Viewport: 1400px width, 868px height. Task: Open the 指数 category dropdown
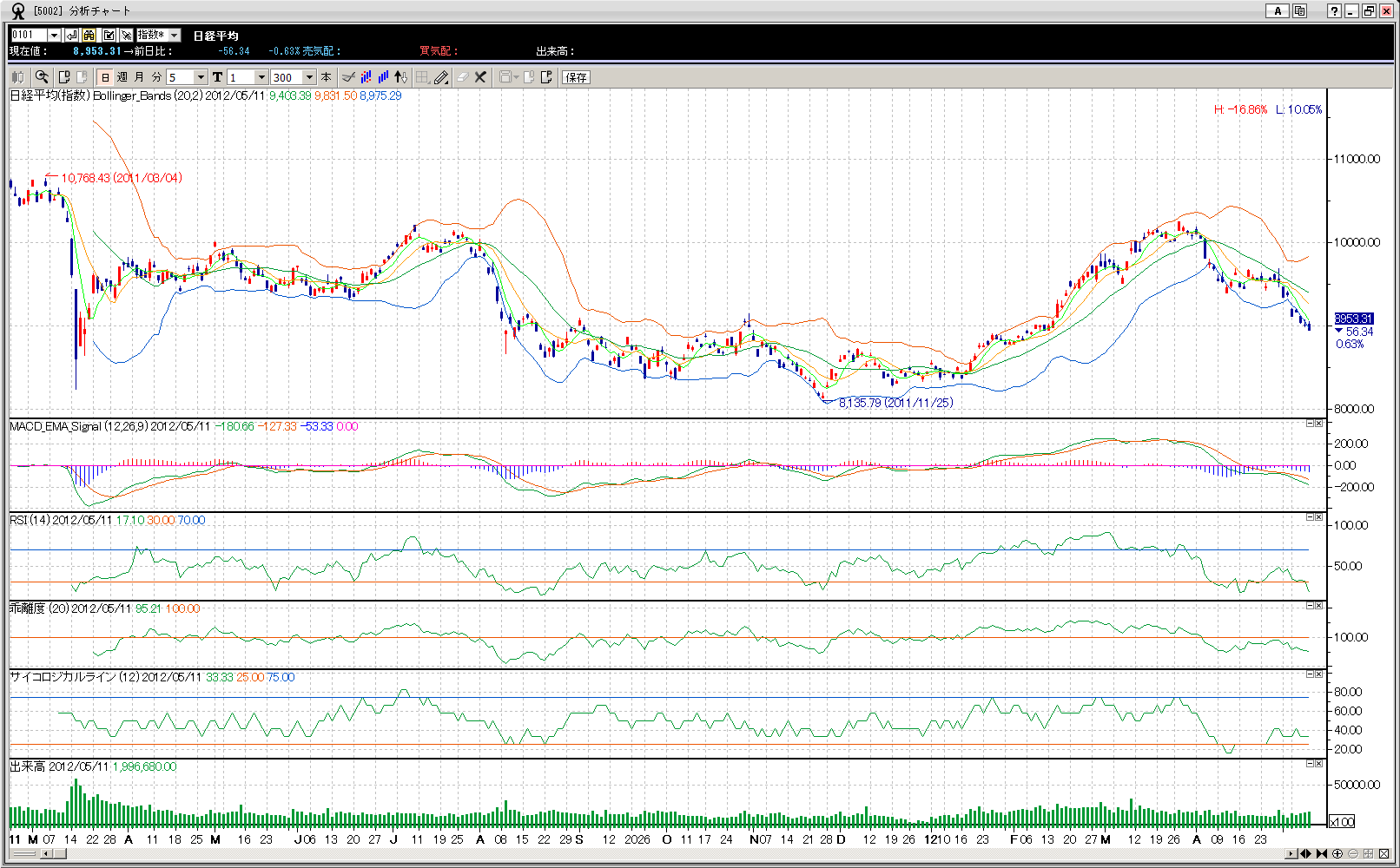pos(175,35)
